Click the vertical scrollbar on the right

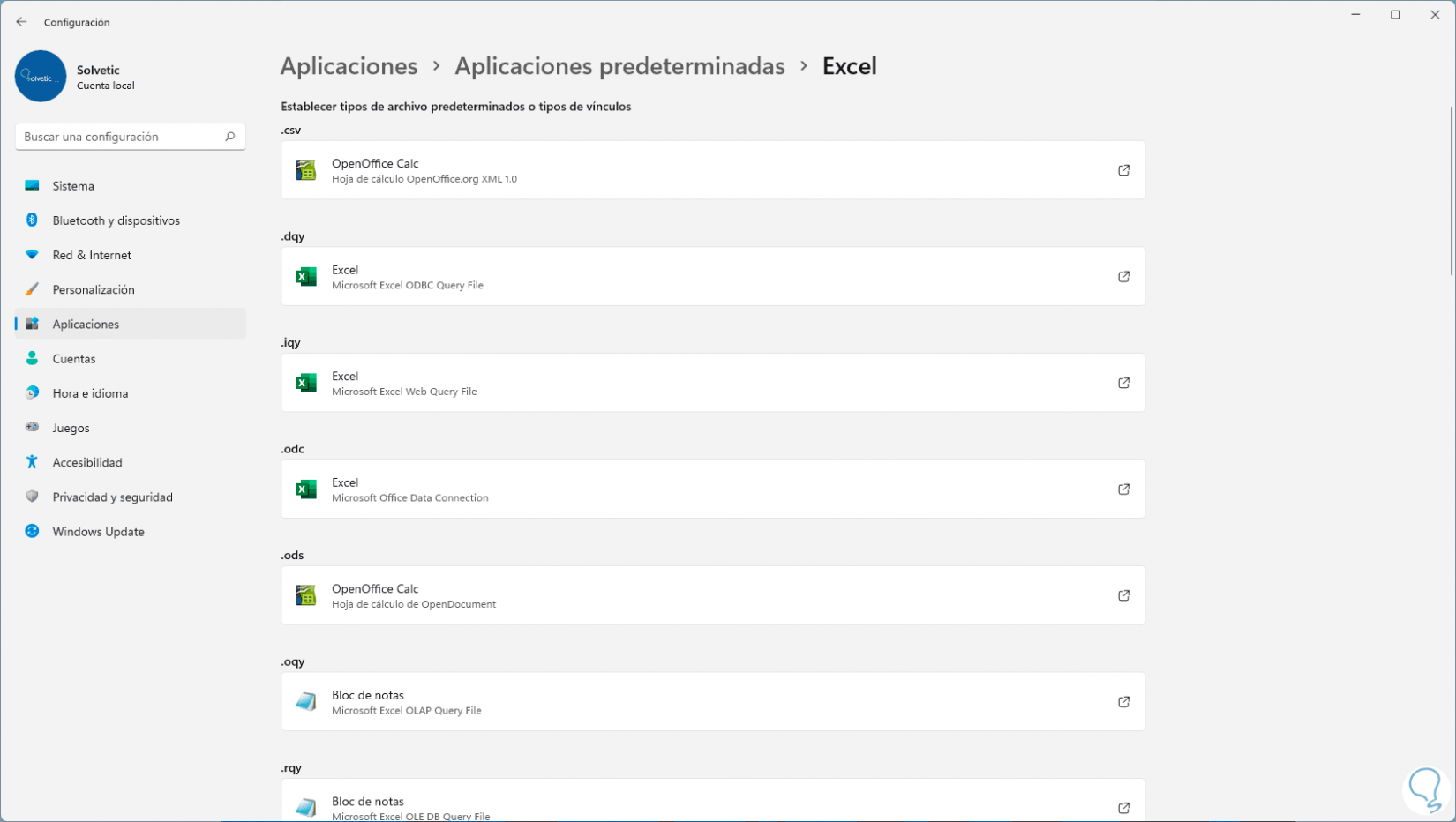[1451, 191]
